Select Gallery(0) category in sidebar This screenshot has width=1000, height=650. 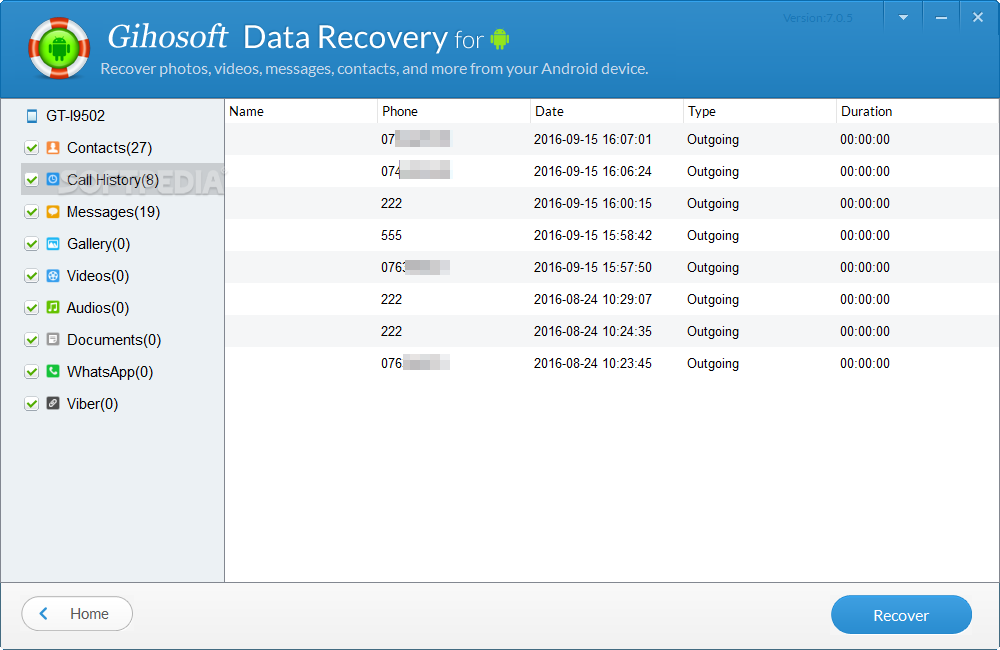click(98, 244)
